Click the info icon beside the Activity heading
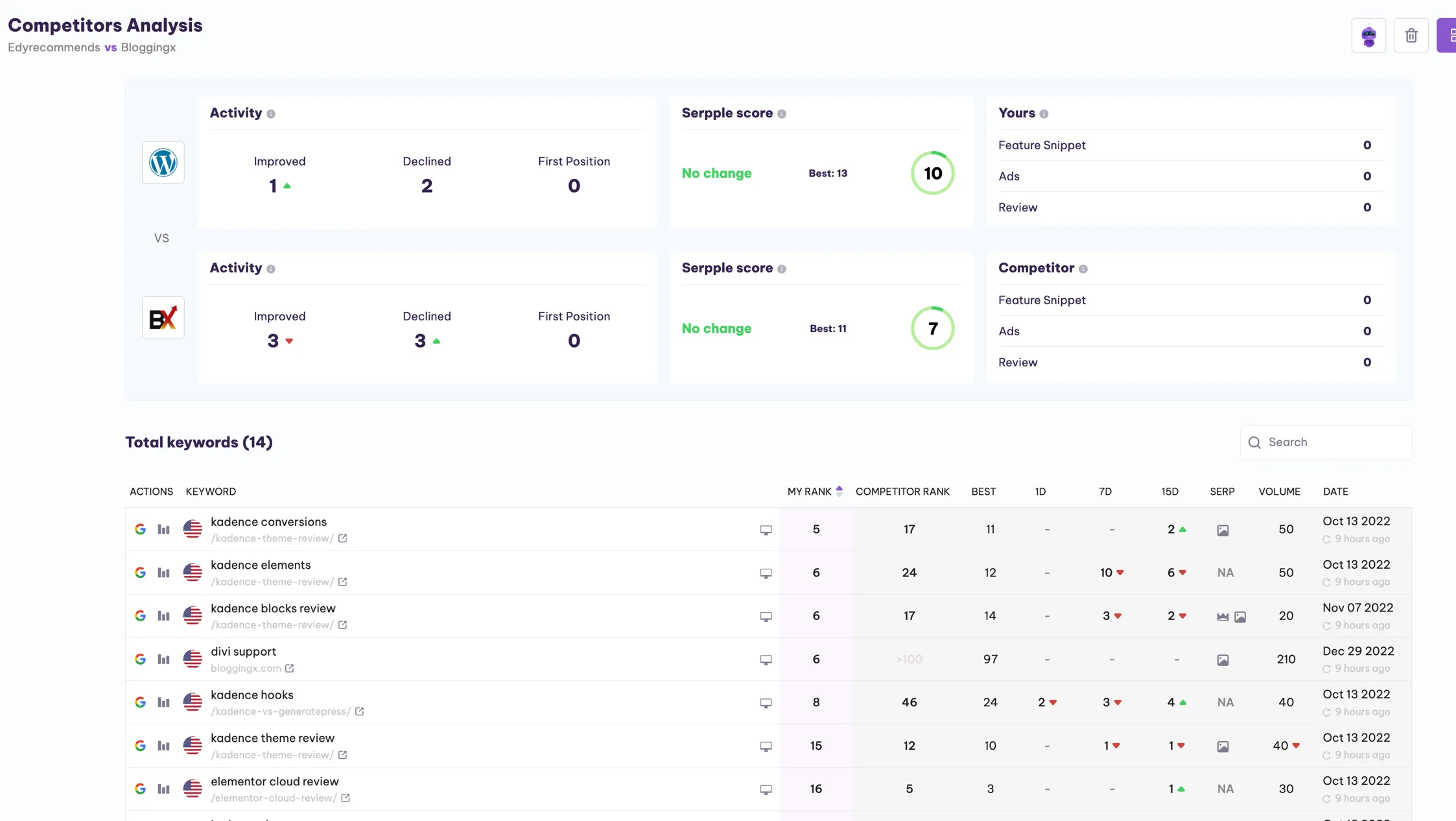The image size is (1456, 821). pyautogui.click(x=272, y=113)
